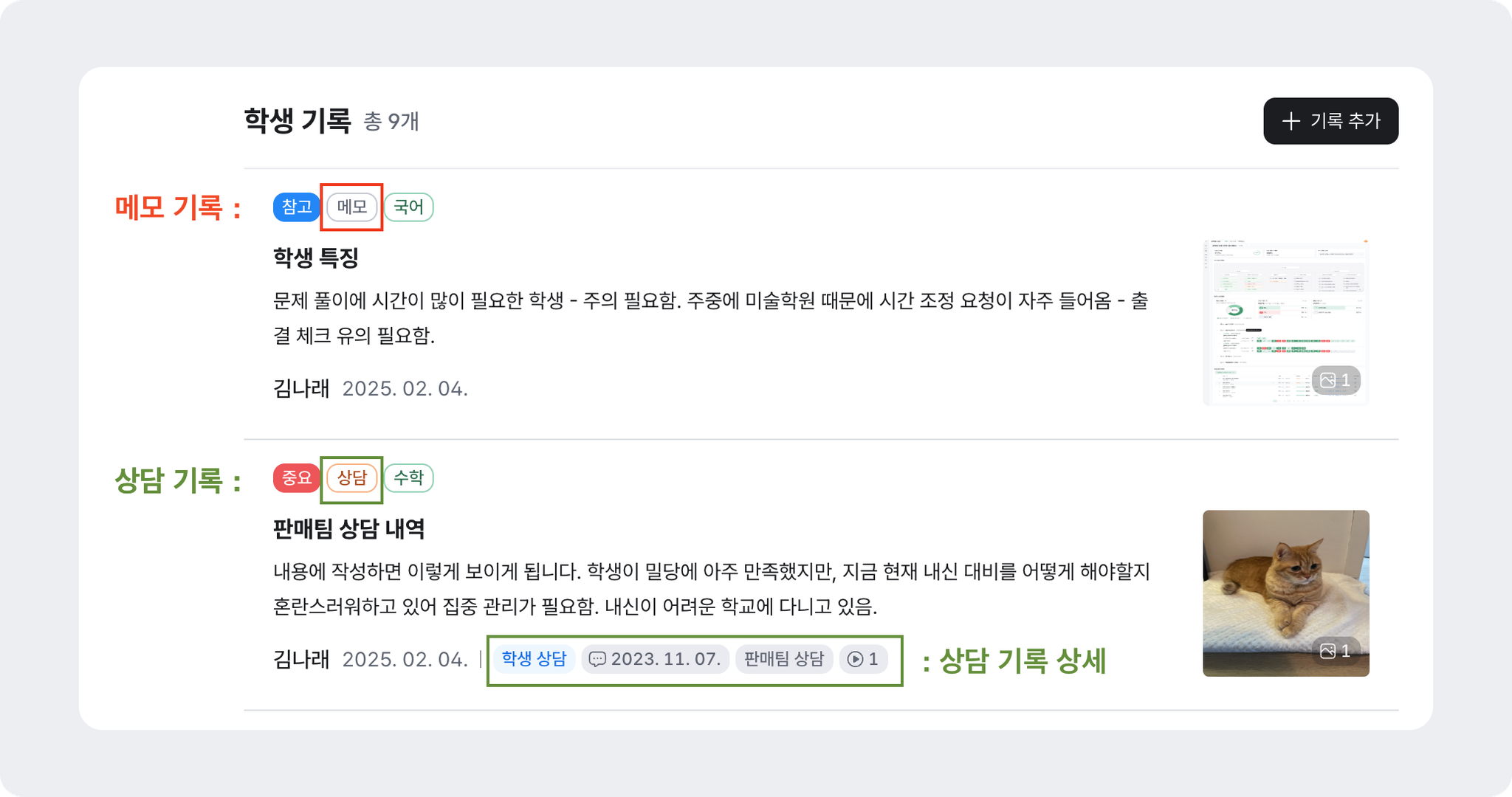Open the cat photo thumbnail
Screen dimensions: 1512x797
1285,593
